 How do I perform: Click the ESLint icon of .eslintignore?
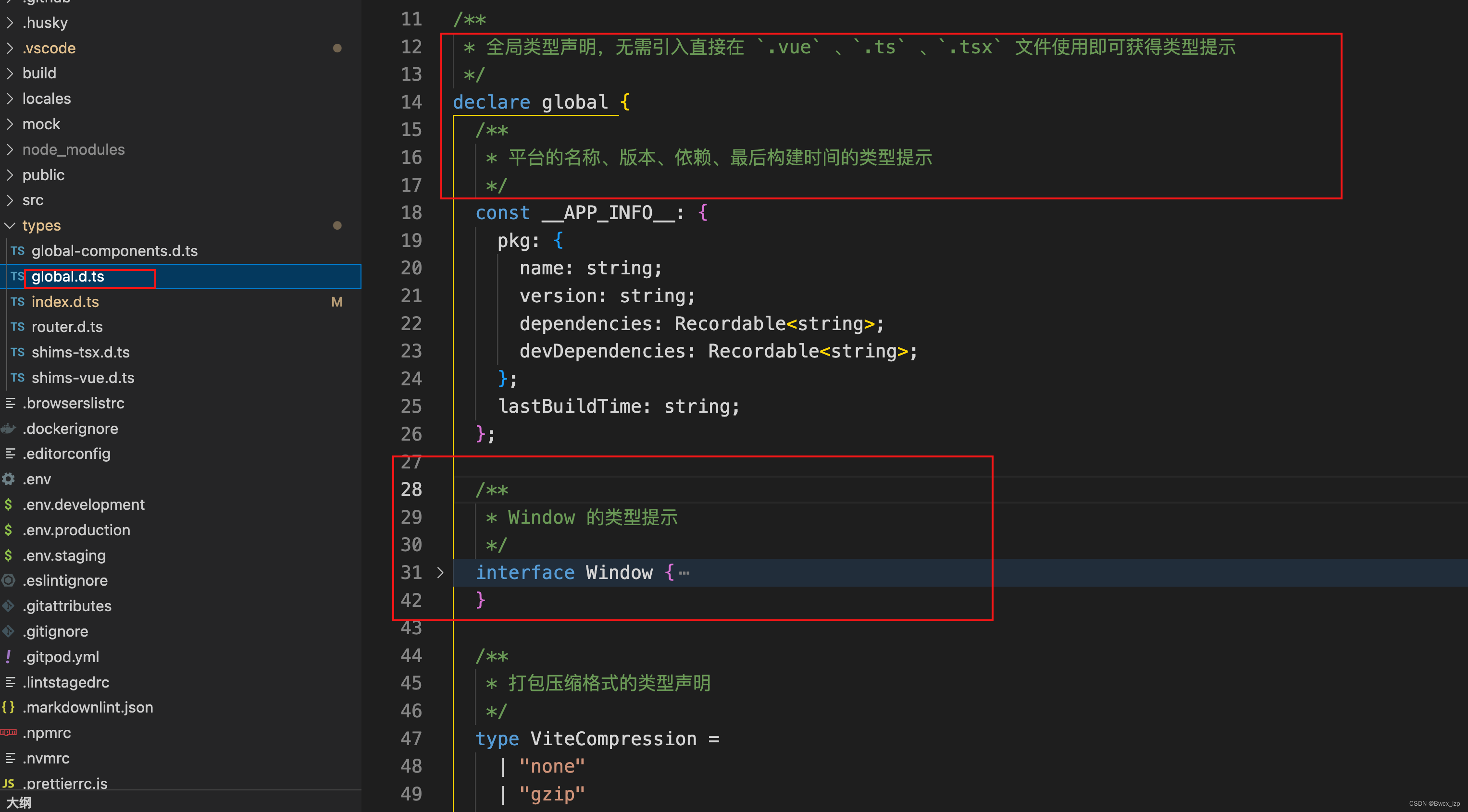pyautogui.click(x=9, y=580)
